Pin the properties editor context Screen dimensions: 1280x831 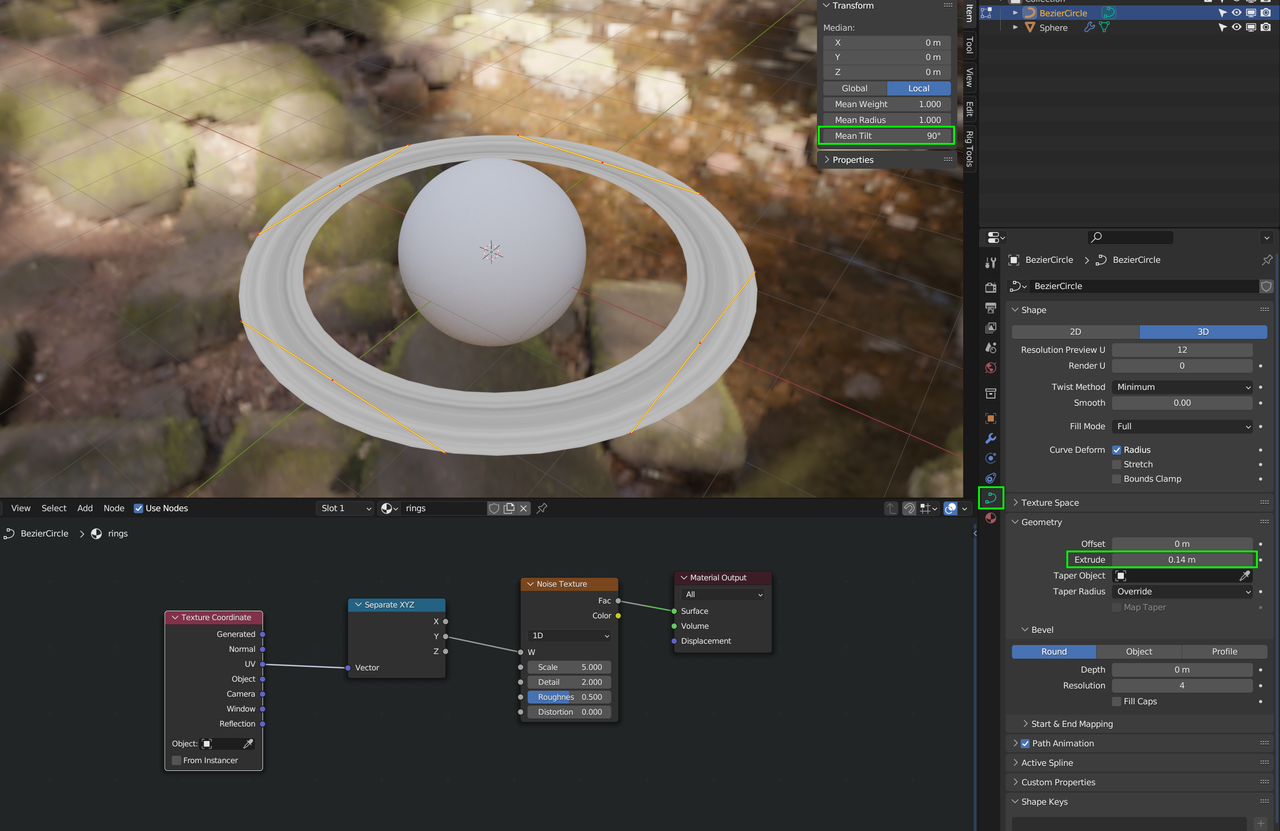click(1267, 260)
